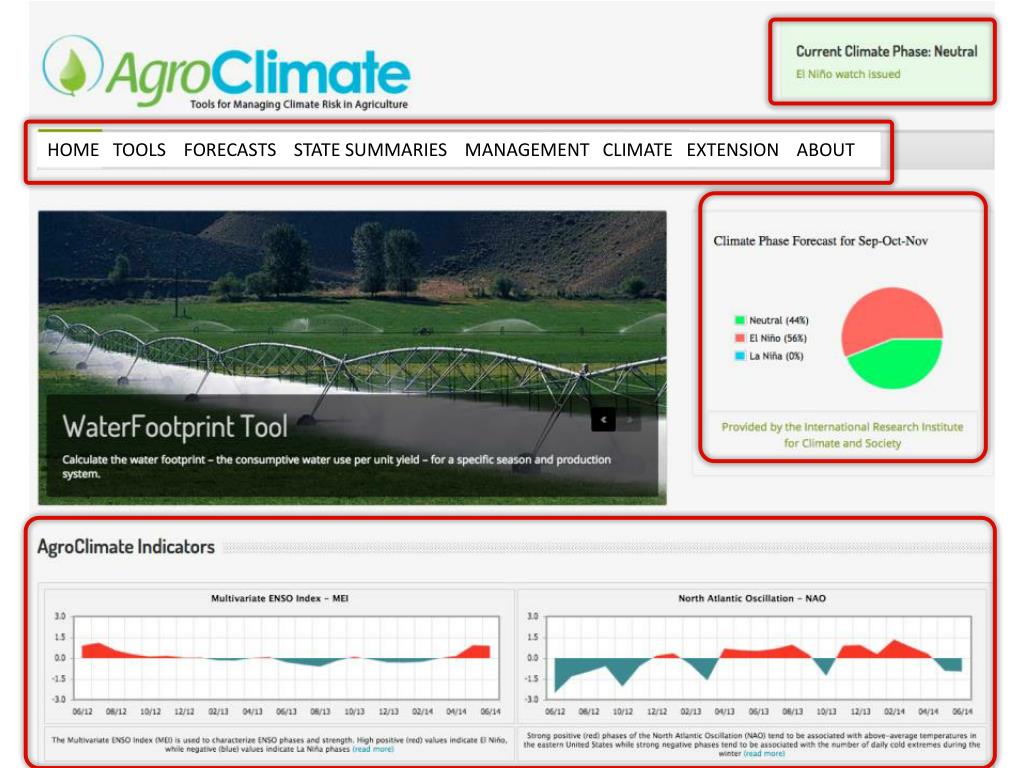Click the previous slide arrow on banner
Image resolution: width=1024 pixels, height=768 pixels.
(603, 419)
